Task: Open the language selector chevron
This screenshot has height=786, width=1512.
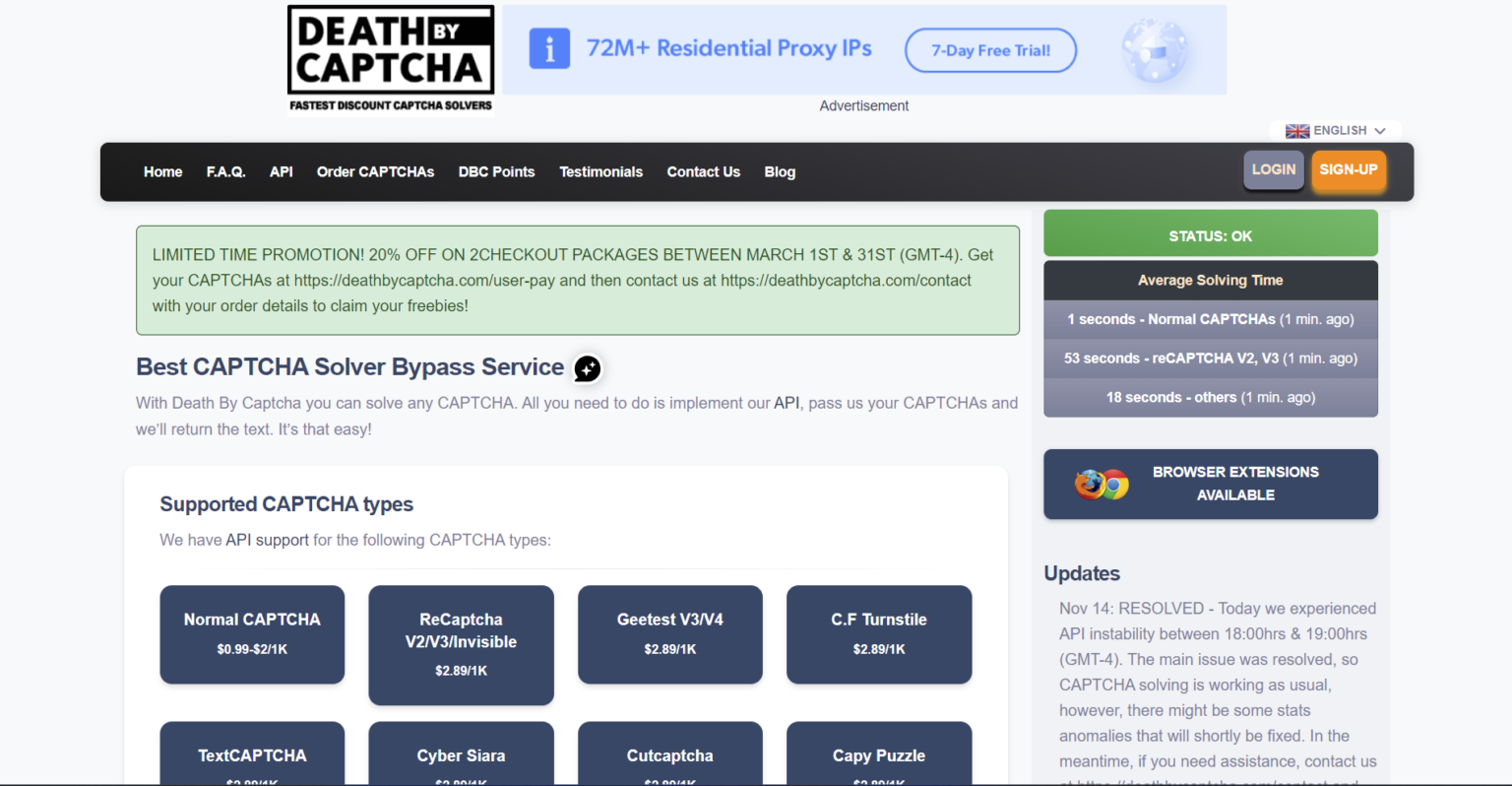Action: point(1382,130)
